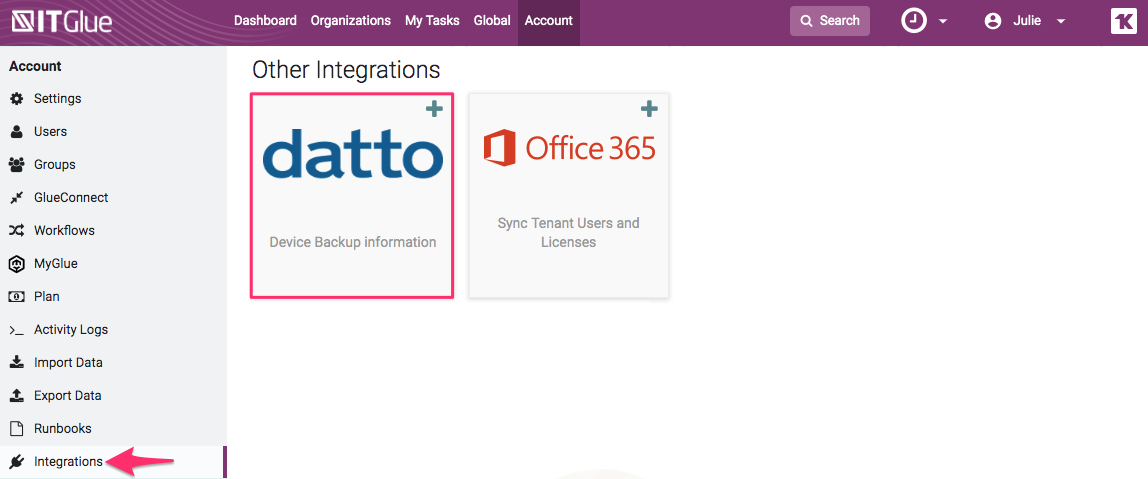Open GlueConnect from sidebar

71,198
